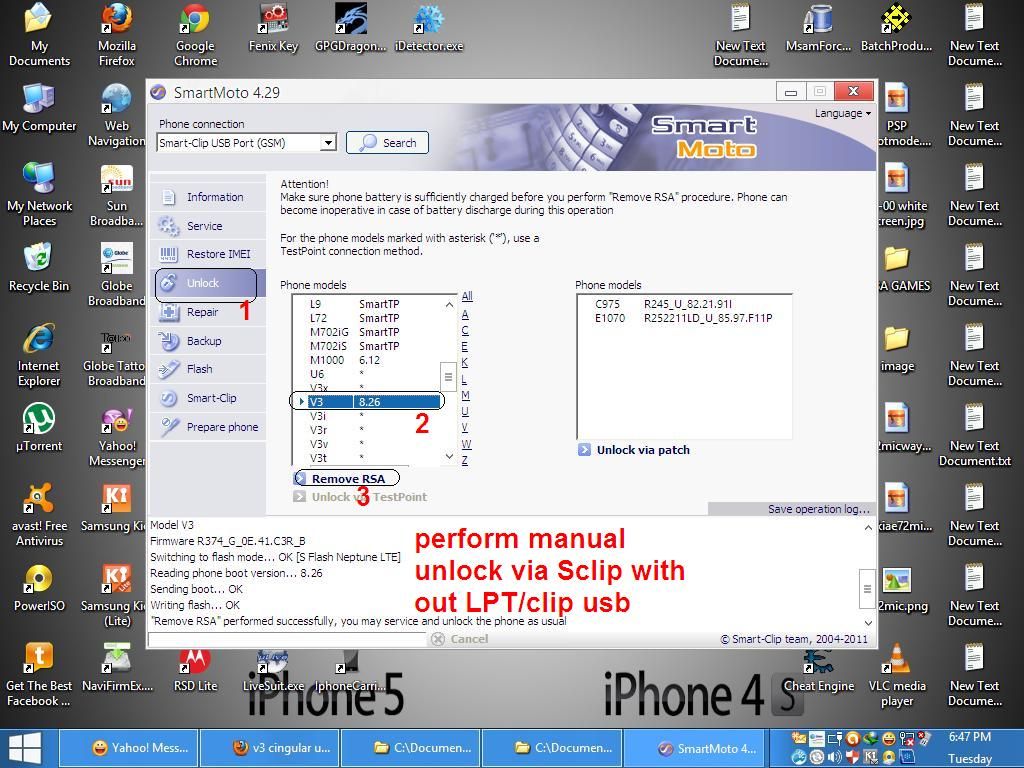Select the Restore IMEI sidebar item
Image resolution: width=1024 pixels, height=768 pixels.
click(208, 254)
